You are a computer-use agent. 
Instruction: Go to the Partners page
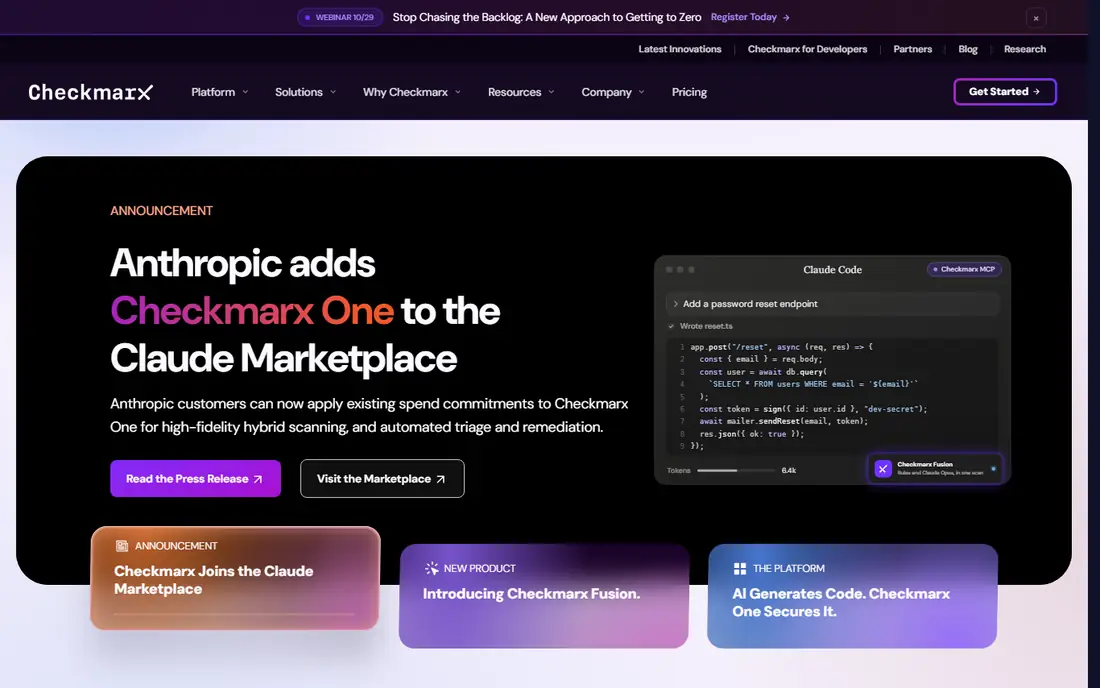click(x=913, y=49)
